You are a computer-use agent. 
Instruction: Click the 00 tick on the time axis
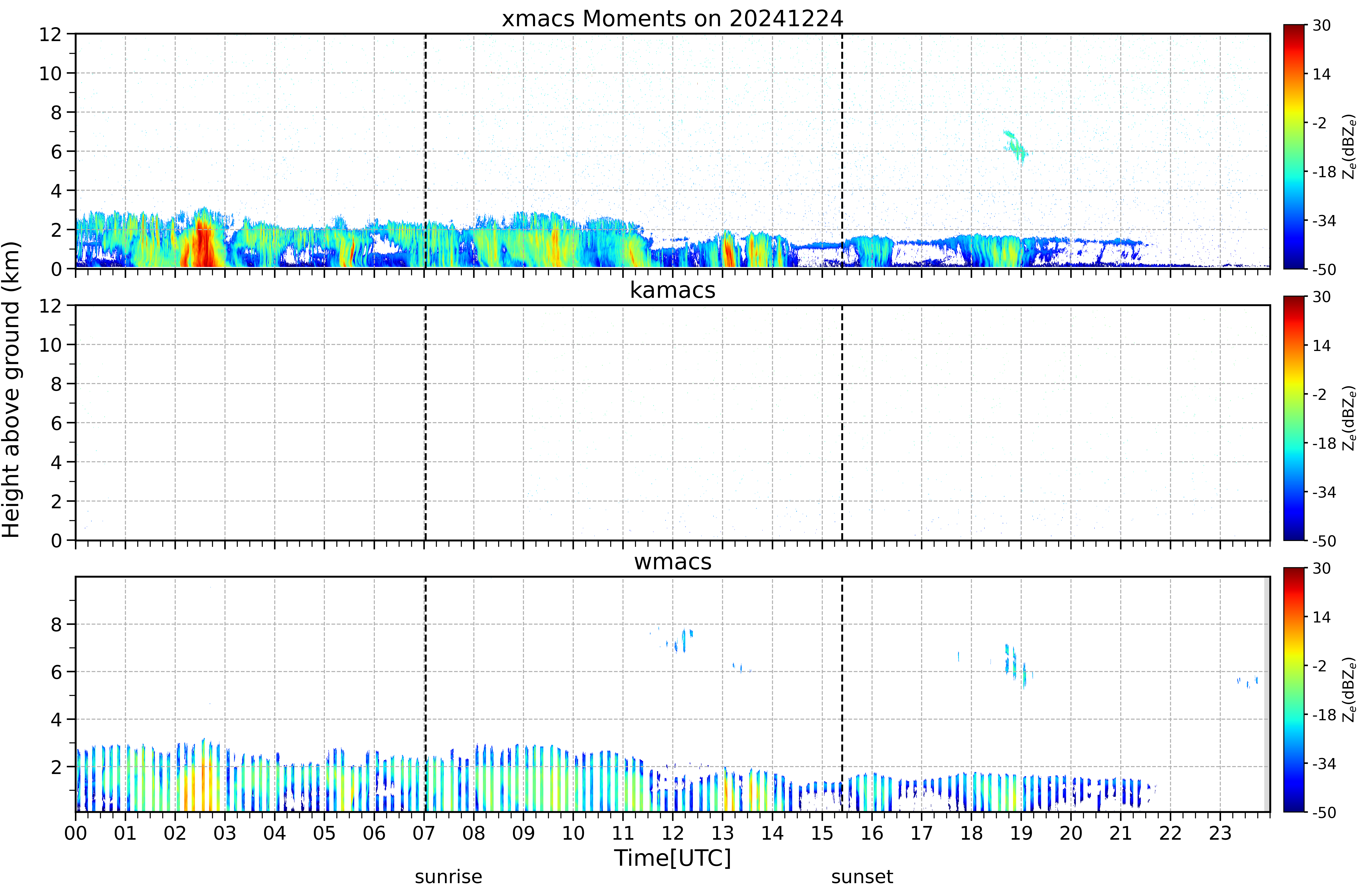[76, 833]
